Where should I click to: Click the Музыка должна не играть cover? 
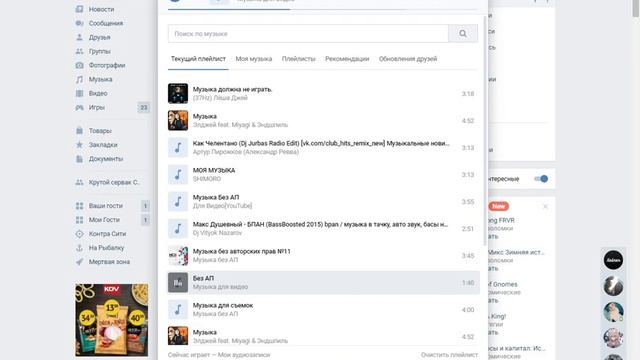[x=178, y=93]
